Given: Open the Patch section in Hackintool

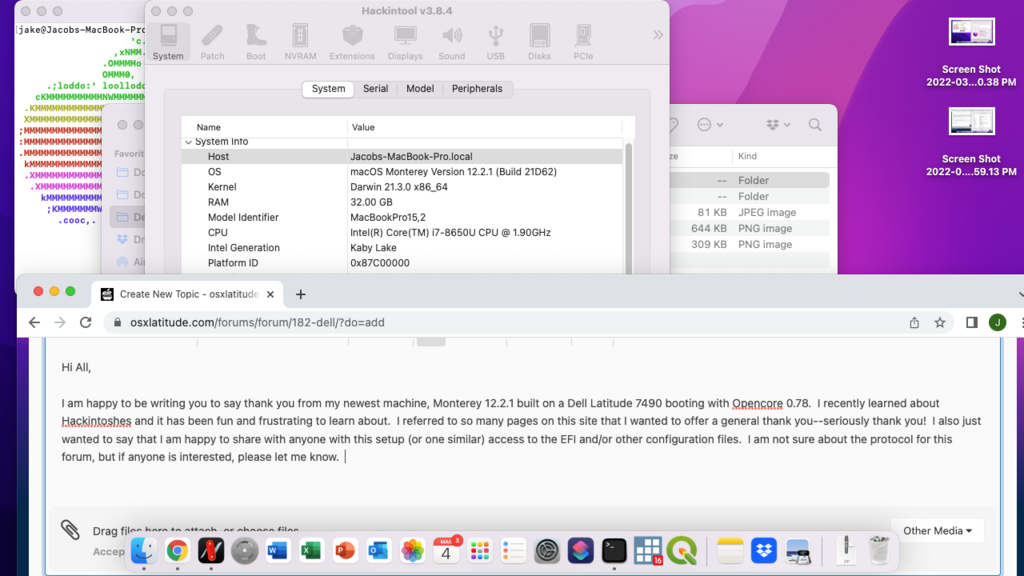Looking at the screenshot, I should [x=212, y=42].
